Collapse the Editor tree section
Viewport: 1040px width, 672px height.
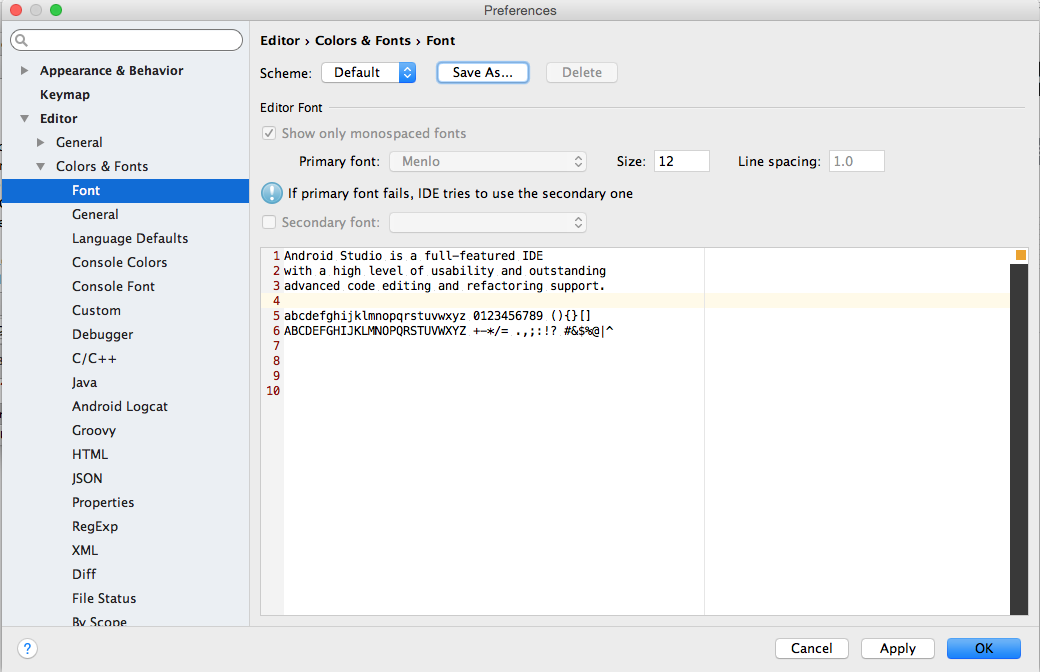25,118
